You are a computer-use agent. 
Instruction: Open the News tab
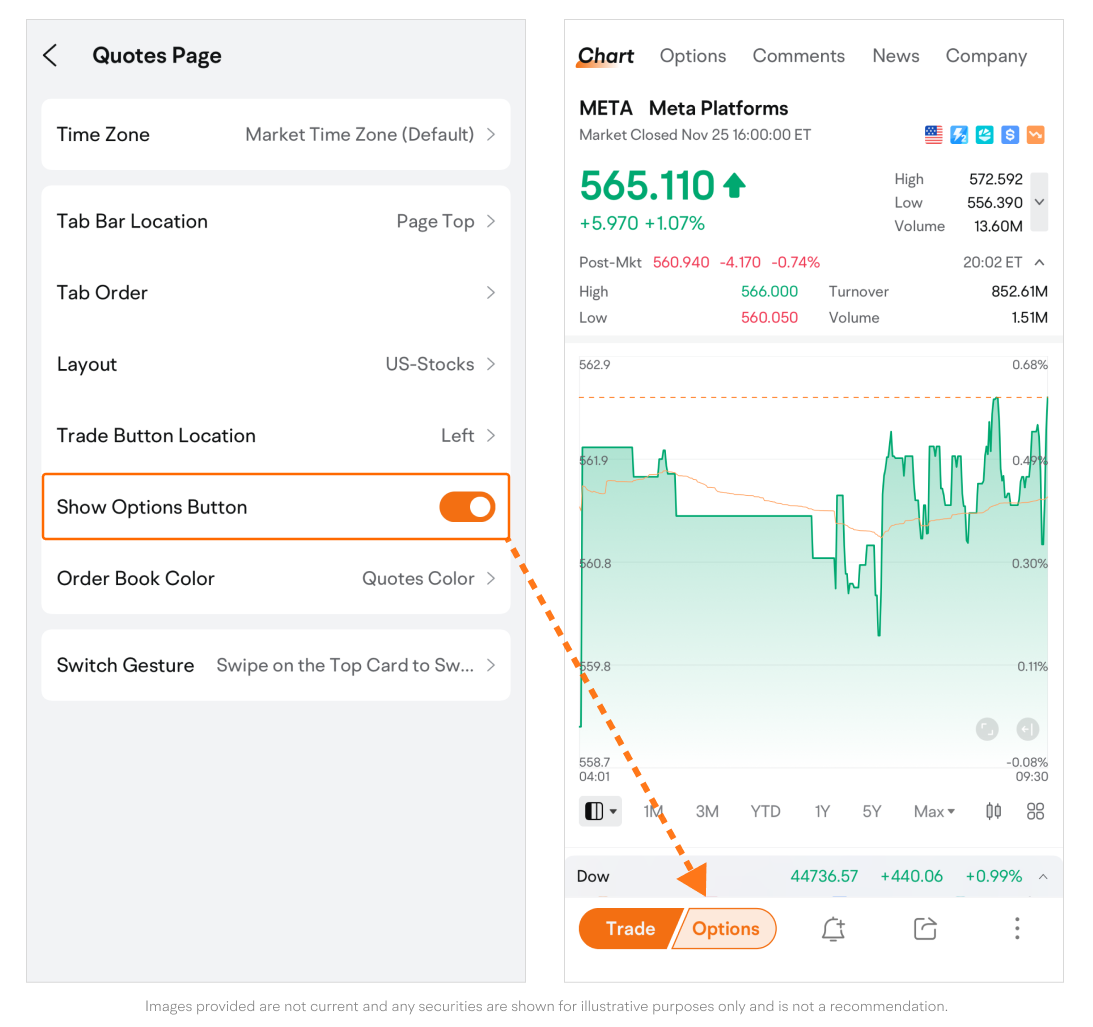(895, 56)
